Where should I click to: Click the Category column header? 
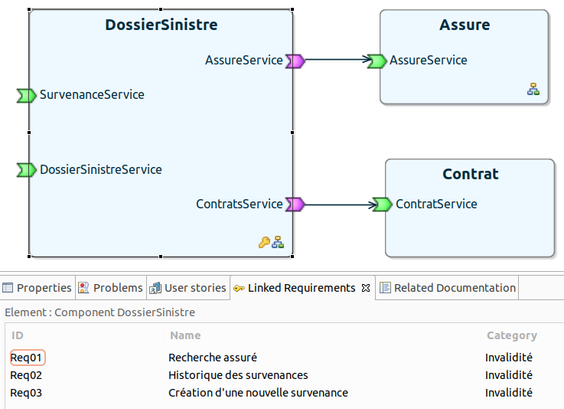click(512, 335)
